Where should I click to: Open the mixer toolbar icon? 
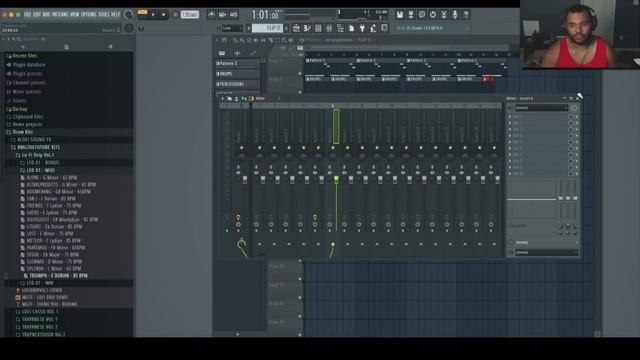click(329, 28)
